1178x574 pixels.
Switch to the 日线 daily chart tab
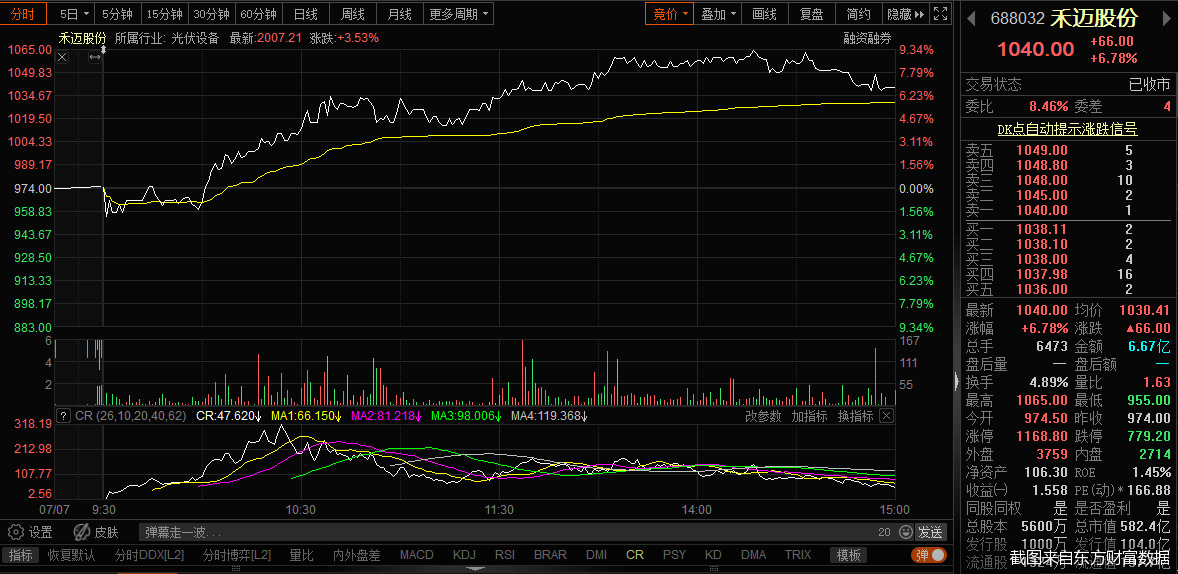click(x=305, y=14)
